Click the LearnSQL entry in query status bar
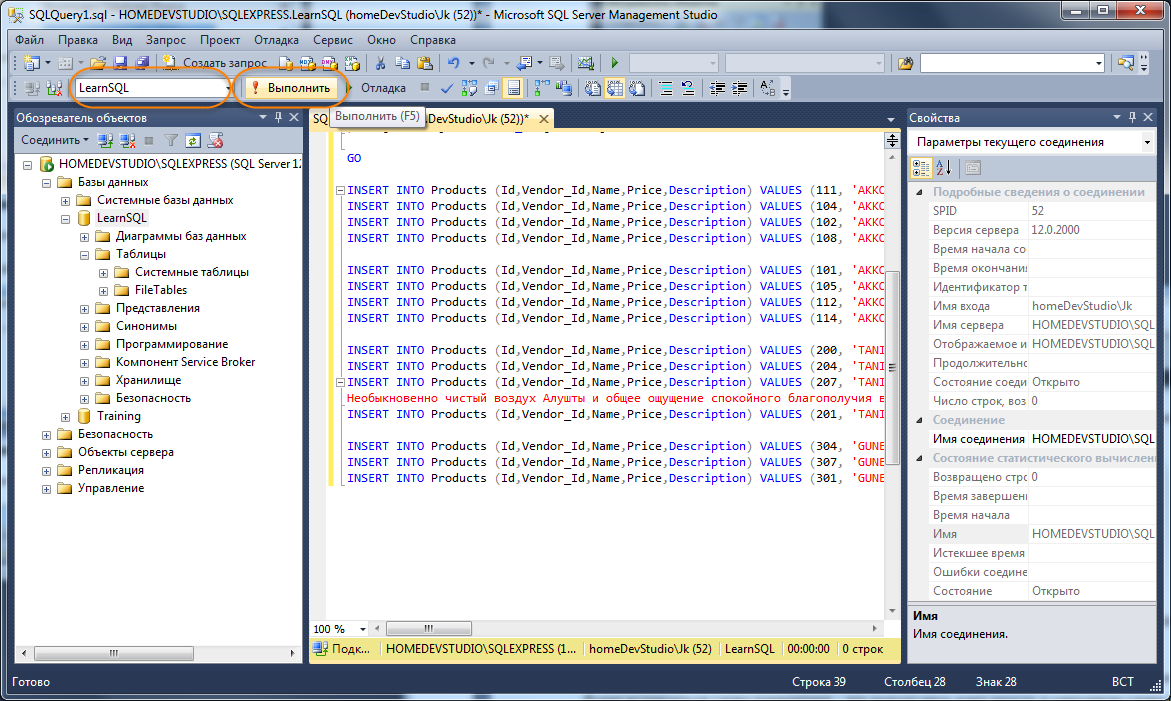 click(750, 649)
